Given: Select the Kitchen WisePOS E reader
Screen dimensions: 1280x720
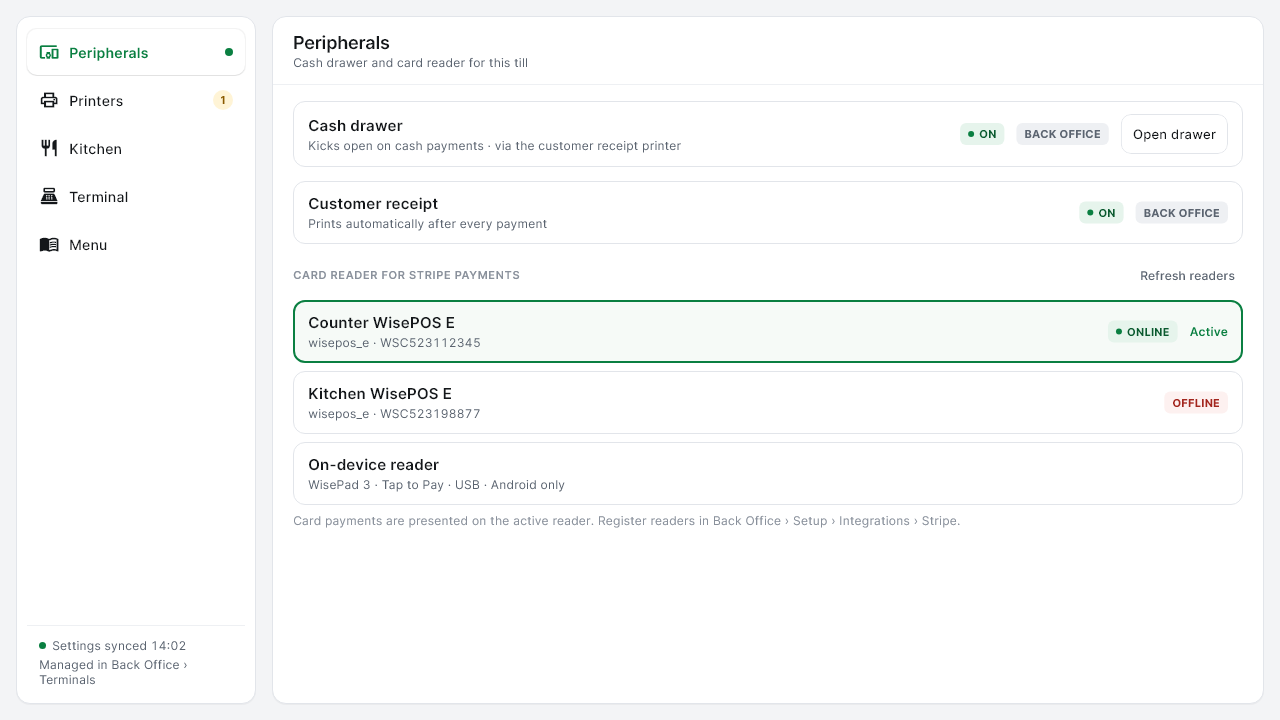Looking at the screenshot, I should [768, 403].
